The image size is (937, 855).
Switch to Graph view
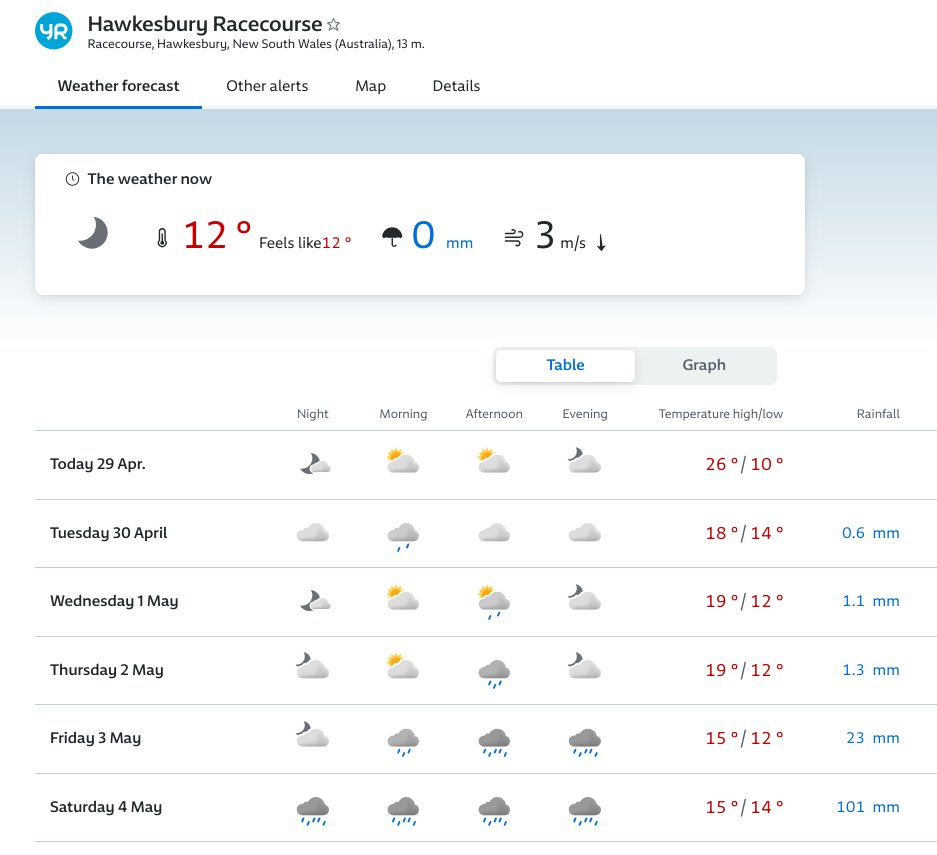pyautogui.click(x=704, y=365)
